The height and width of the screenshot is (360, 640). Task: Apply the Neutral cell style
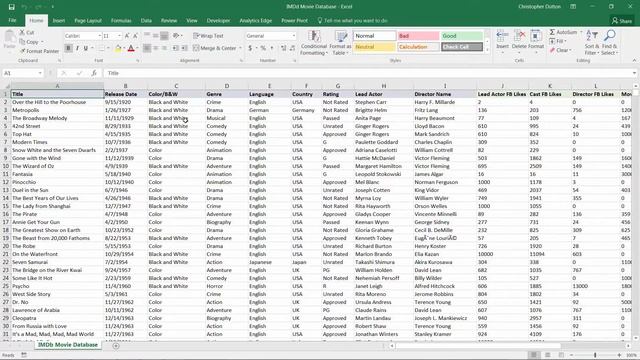[x=374, y=47]
